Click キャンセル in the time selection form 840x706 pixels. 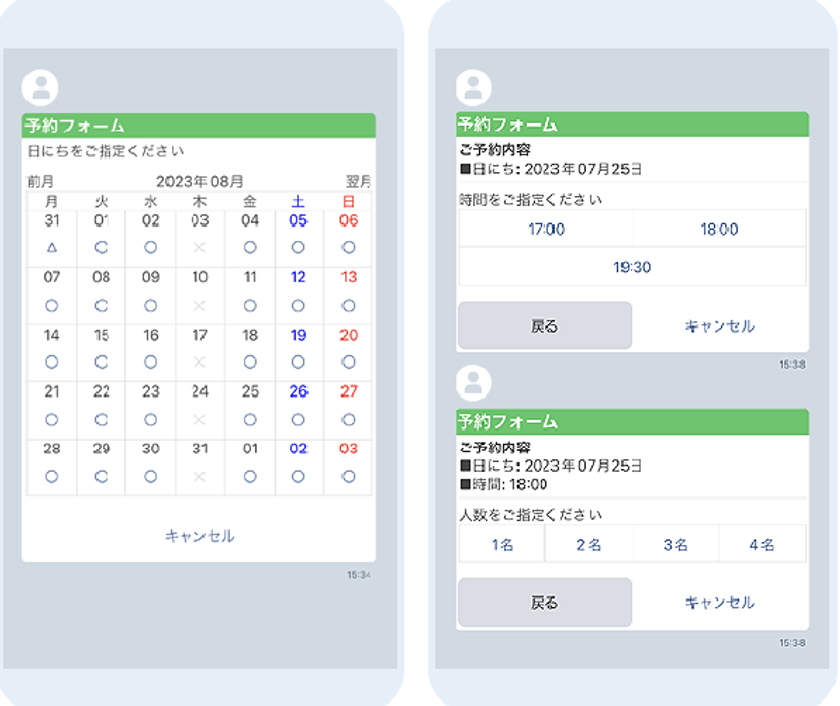coord(719,326)
